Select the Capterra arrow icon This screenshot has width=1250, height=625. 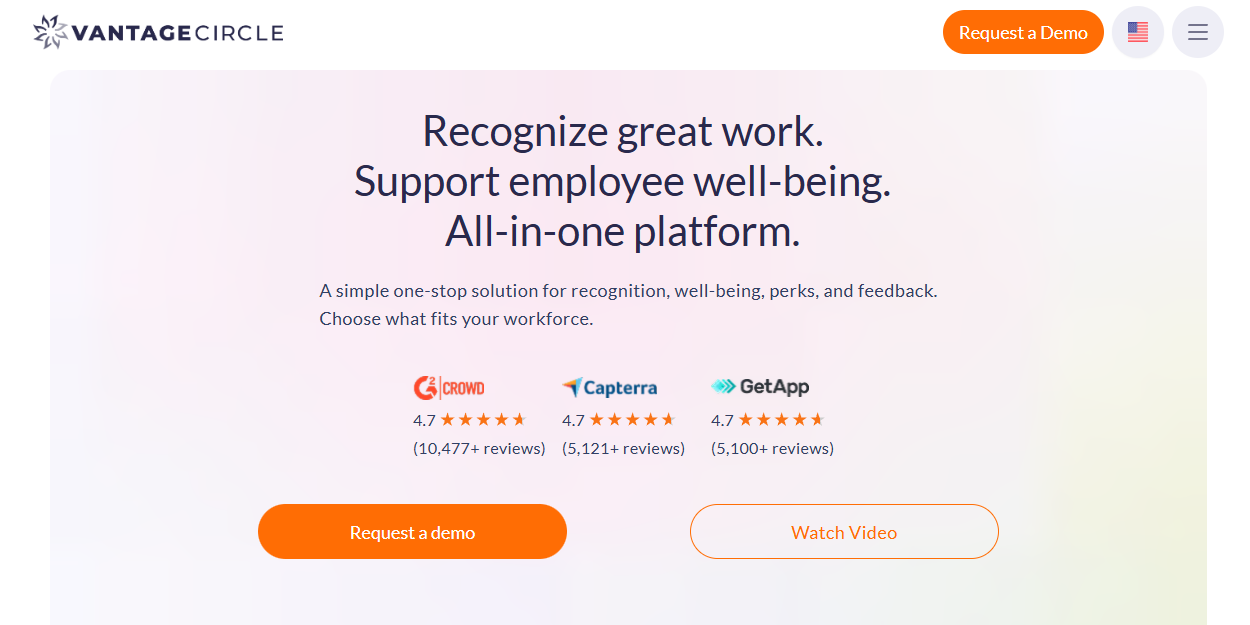[572, 385]
